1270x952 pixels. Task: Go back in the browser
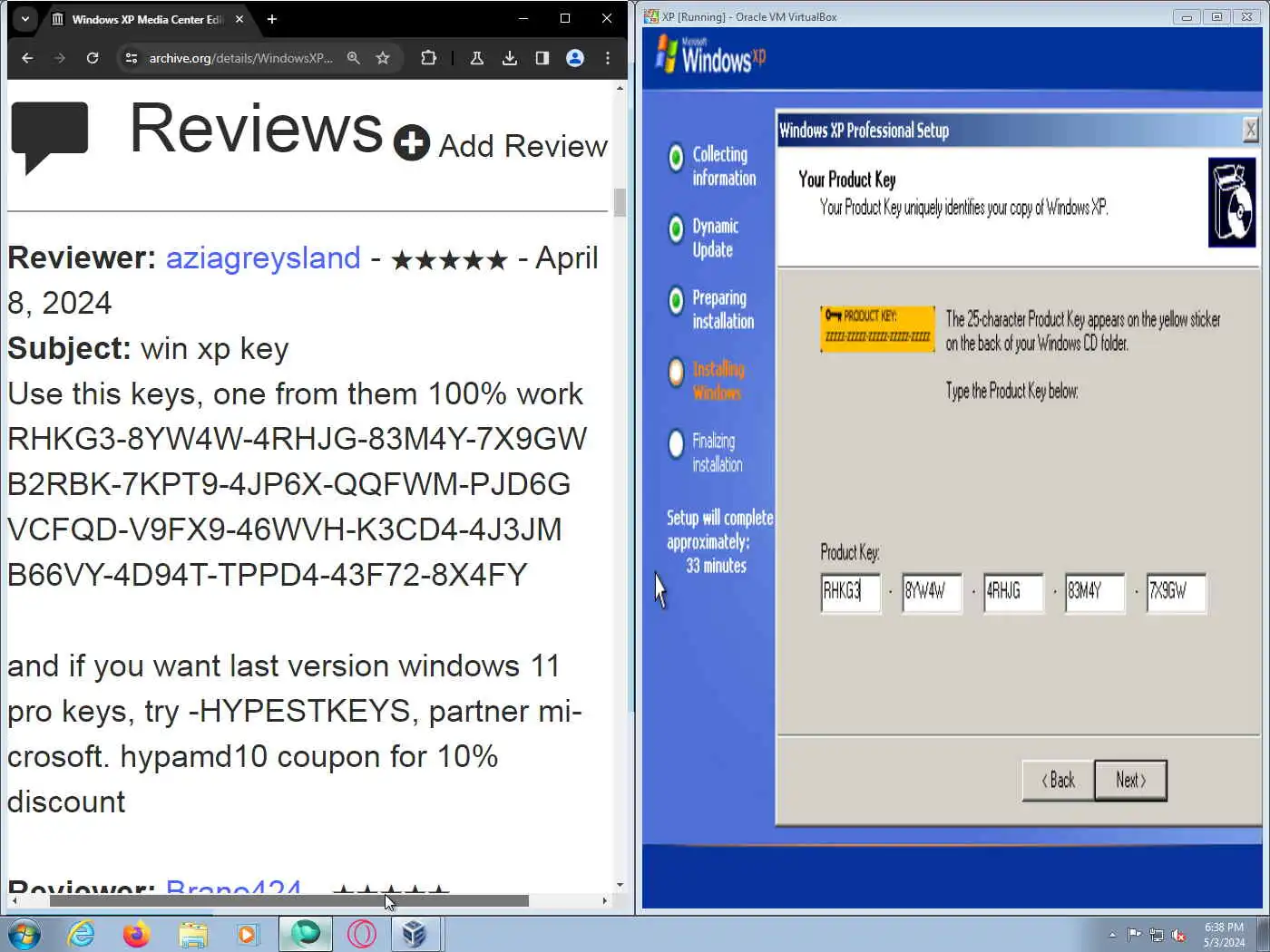coord(27,58)
